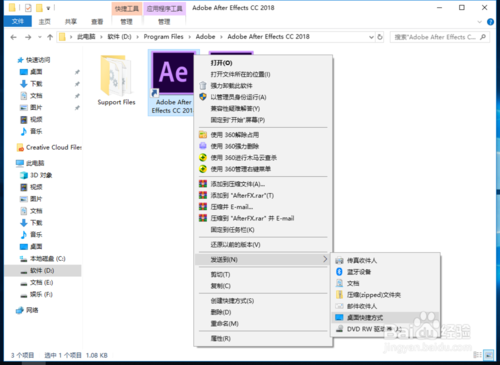Open the 文件 ribbon tab
This screenshot has height=365, width=500.
[x=18, y=22]
